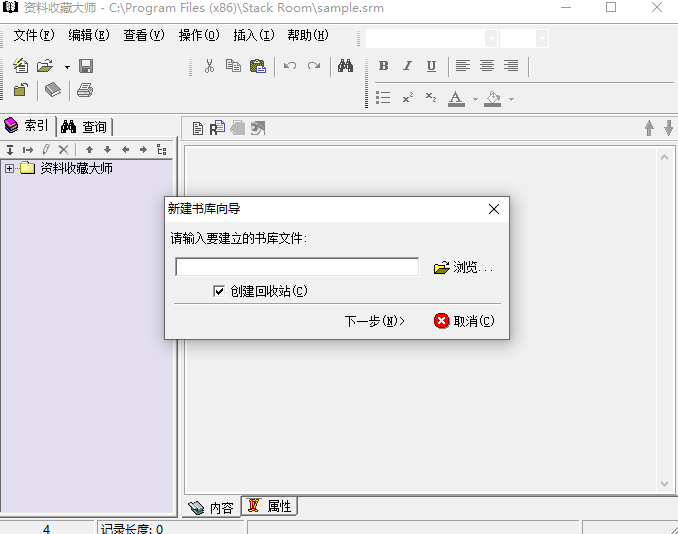Click the pencil edit tree icon
The width and height of the screenshot is (678, 534).
[x=46, y=150]
